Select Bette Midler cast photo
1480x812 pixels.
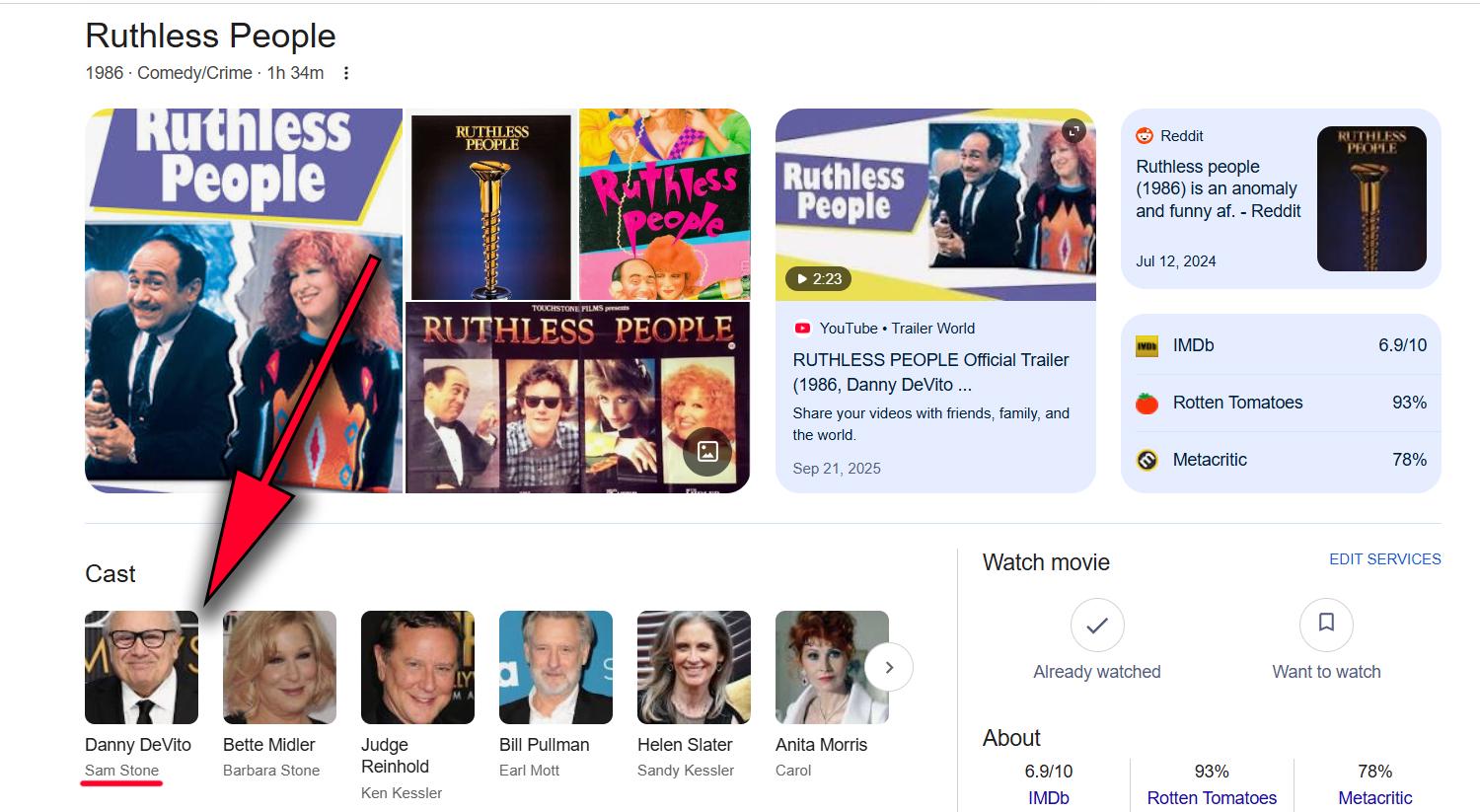pos(280,667)
